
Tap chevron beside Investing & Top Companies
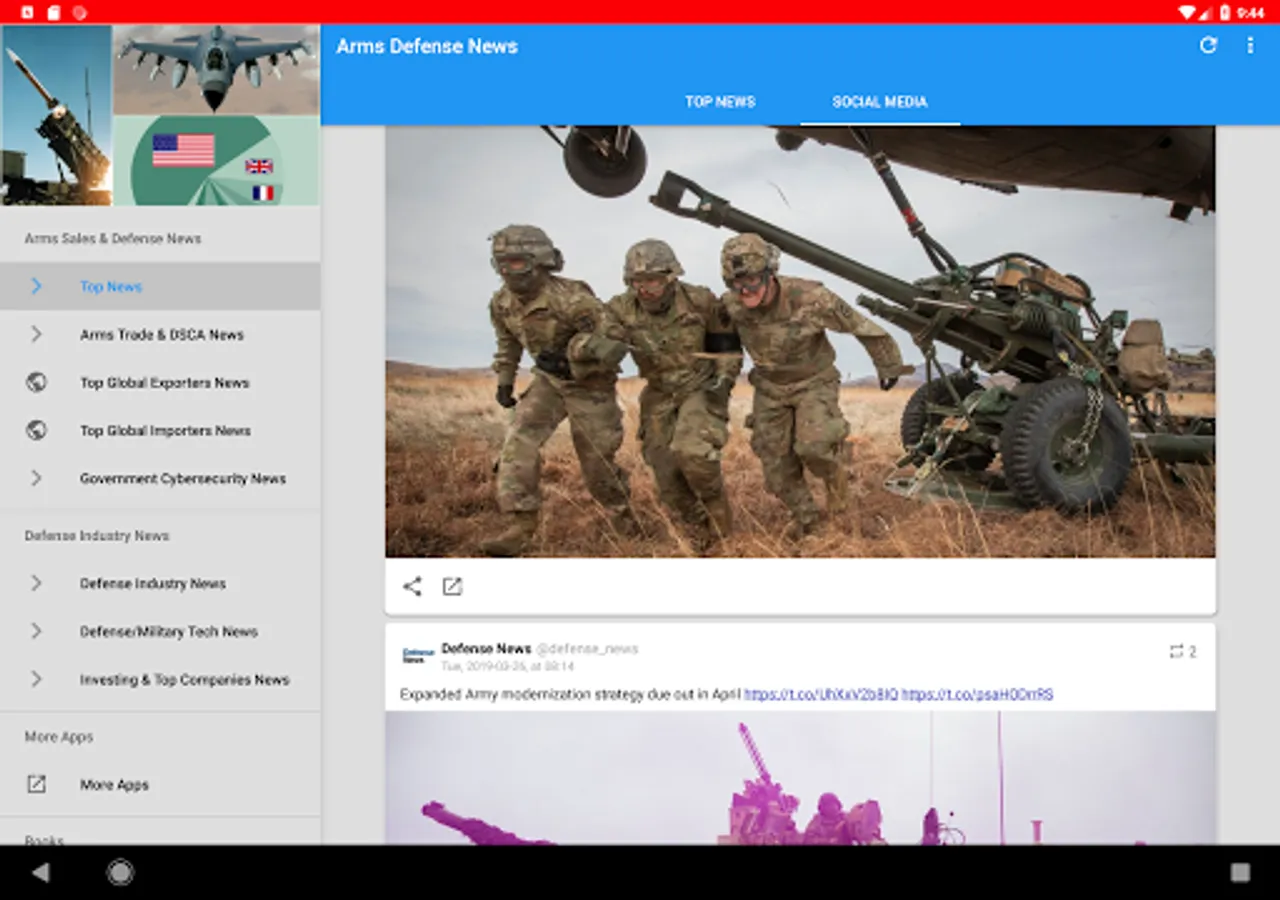pyautogui.click(x=36, y=679)
